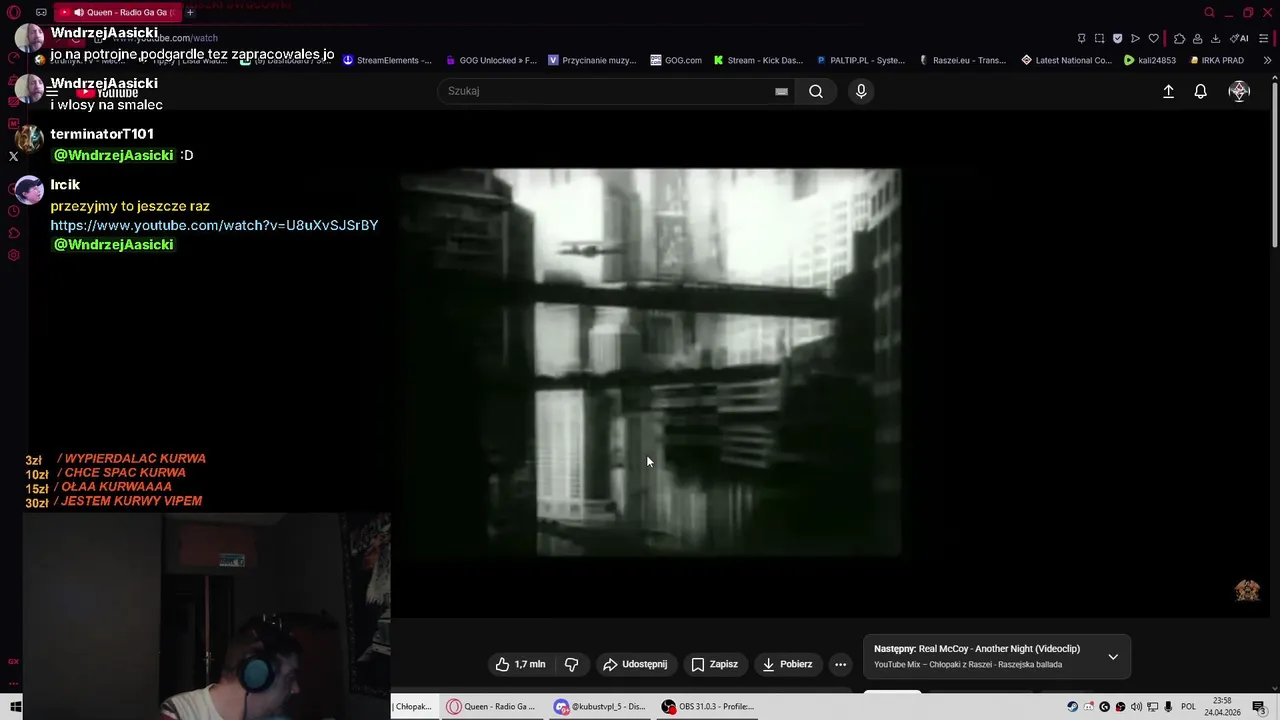Open the YouTube create upload icon

1168,91
